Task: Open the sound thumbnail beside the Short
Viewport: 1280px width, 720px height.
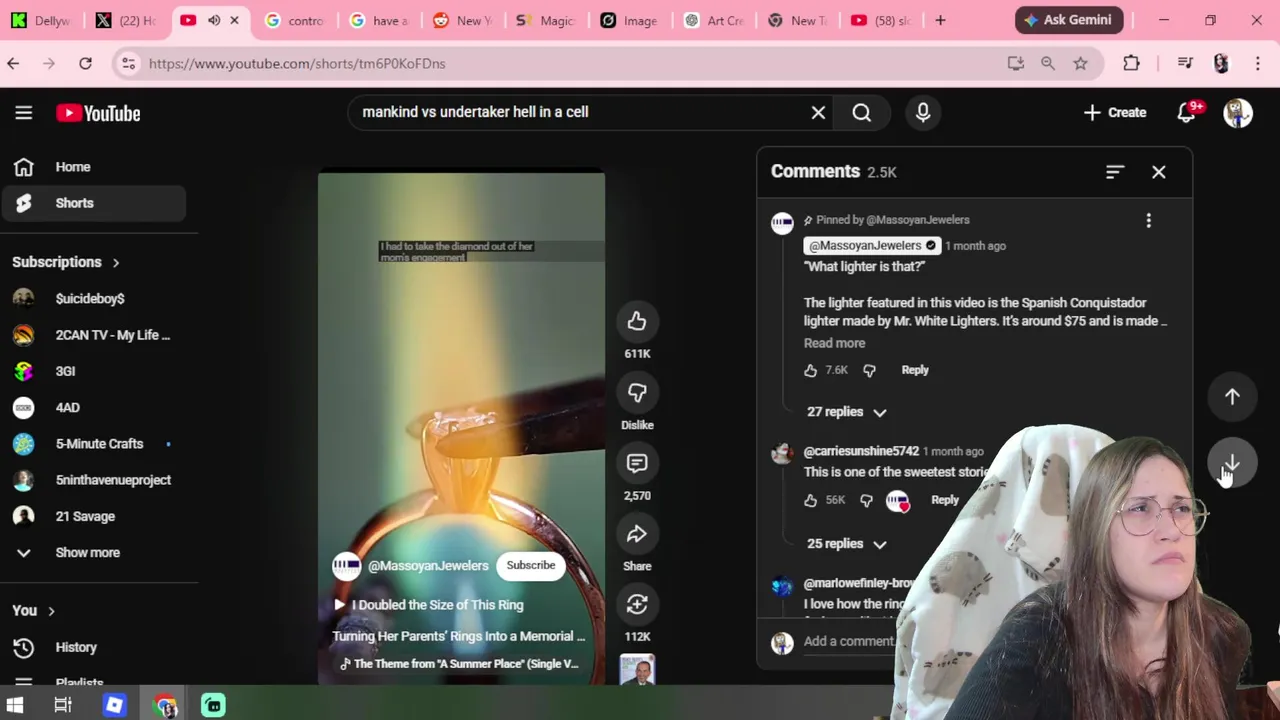Action: click(x=637, y=670)
